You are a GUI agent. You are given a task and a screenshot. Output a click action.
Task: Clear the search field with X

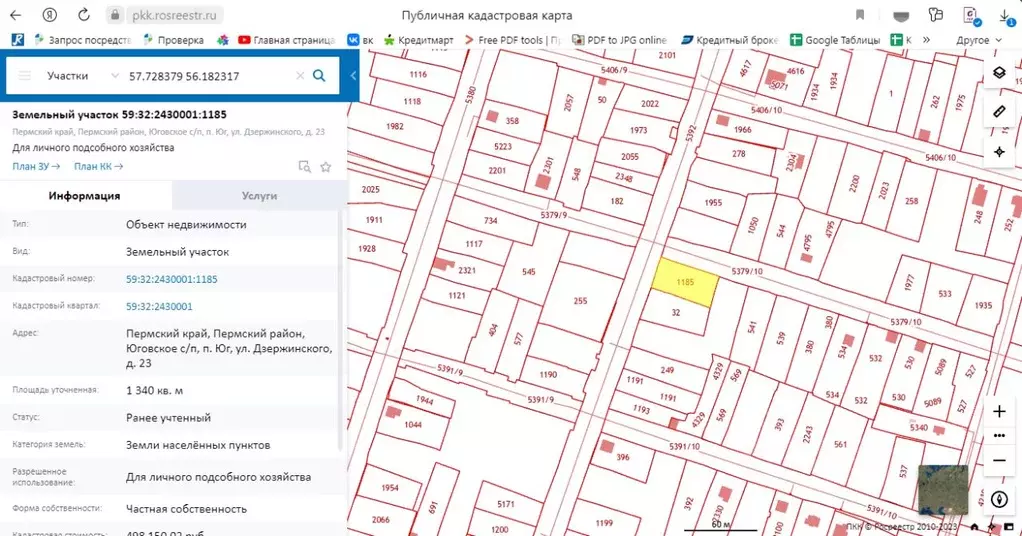(x=300, y=76)
